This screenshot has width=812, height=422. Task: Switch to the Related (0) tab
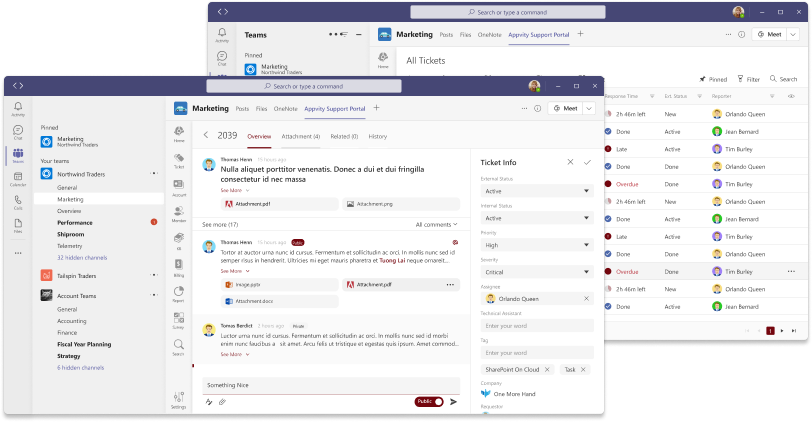pos(344,136)
